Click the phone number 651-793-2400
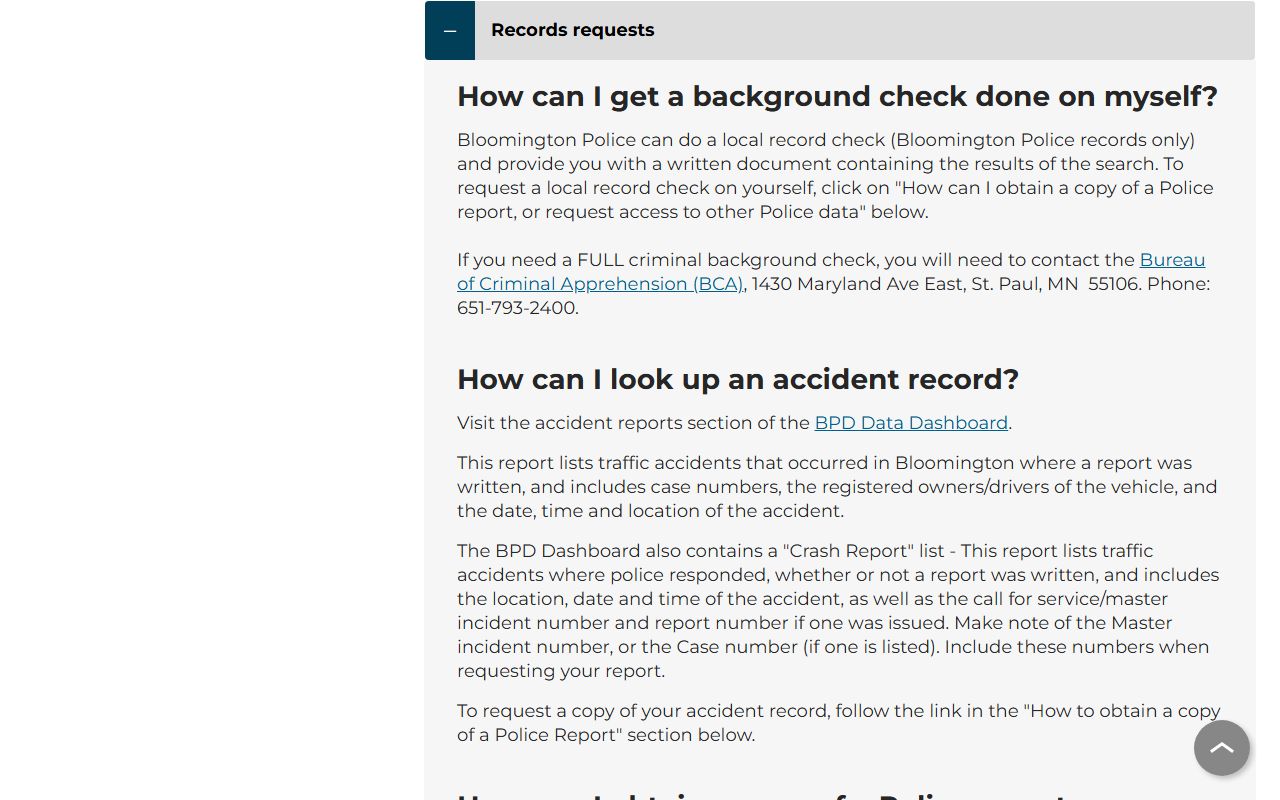This screenshot has height=800, width=1280. point(517,308)
